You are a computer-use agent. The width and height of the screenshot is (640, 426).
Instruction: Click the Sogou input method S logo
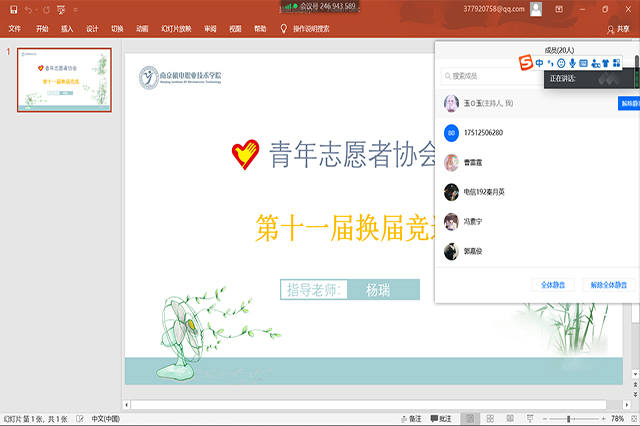(525, 63)
